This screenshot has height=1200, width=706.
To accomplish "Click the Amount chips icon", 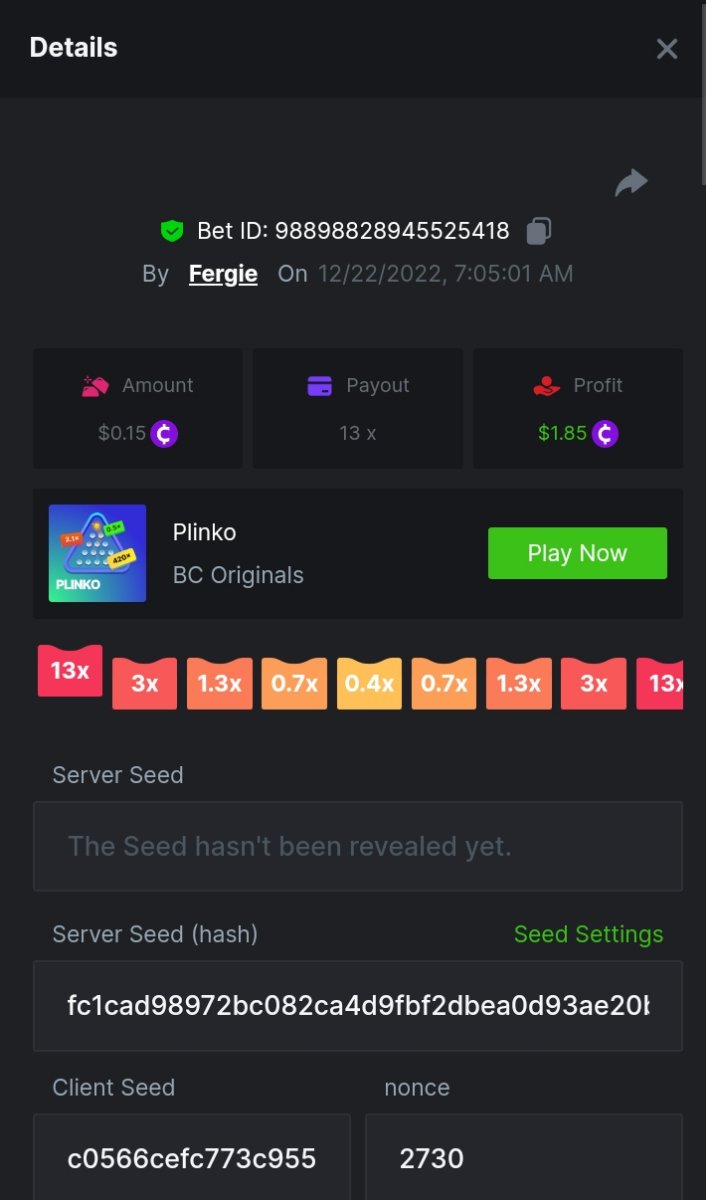I will click(x=95, y=386).
